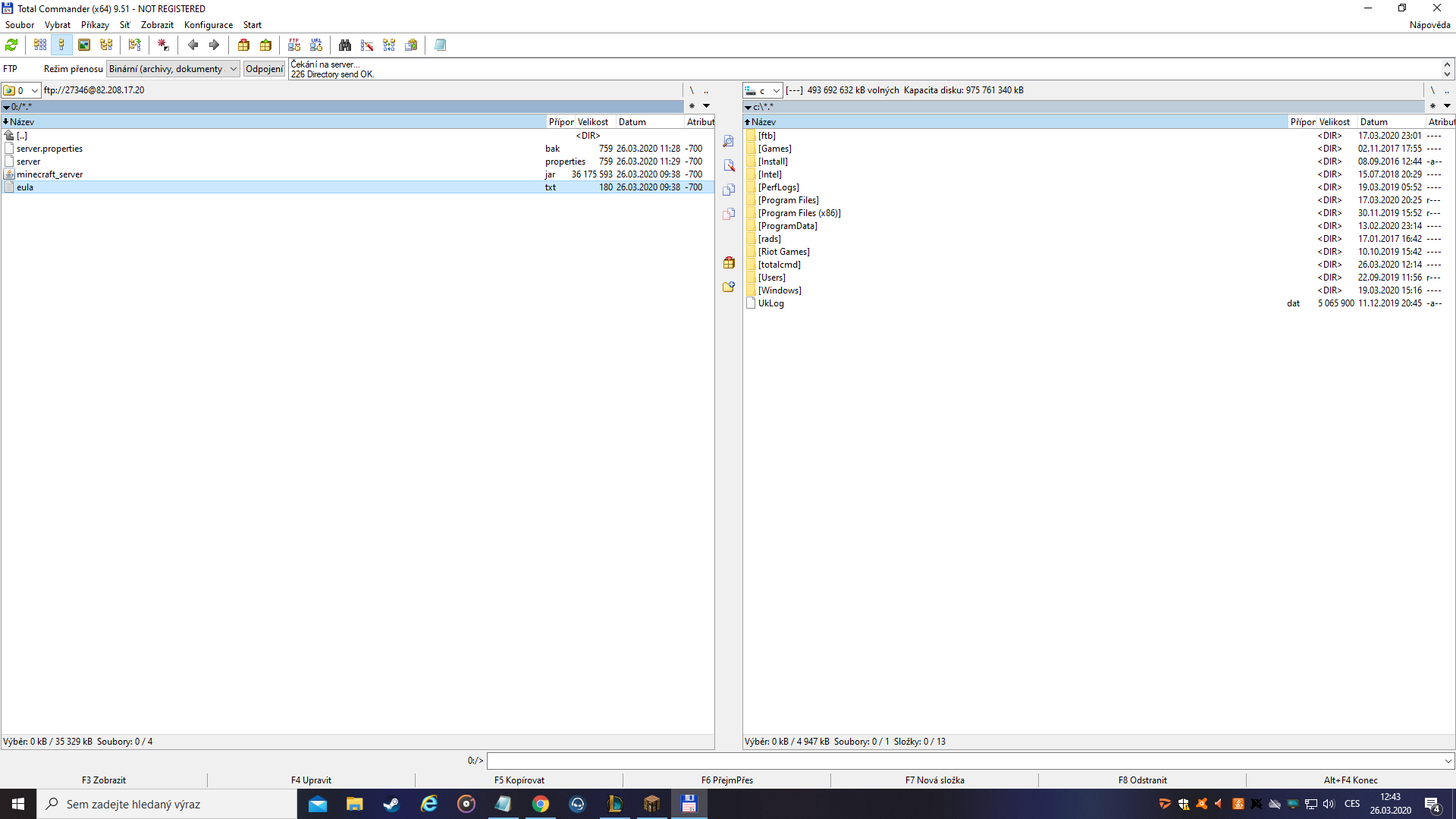Select the [Program Files (x86)] folder
This screenshot has width=1456, height=819.
pos(1098,213)
